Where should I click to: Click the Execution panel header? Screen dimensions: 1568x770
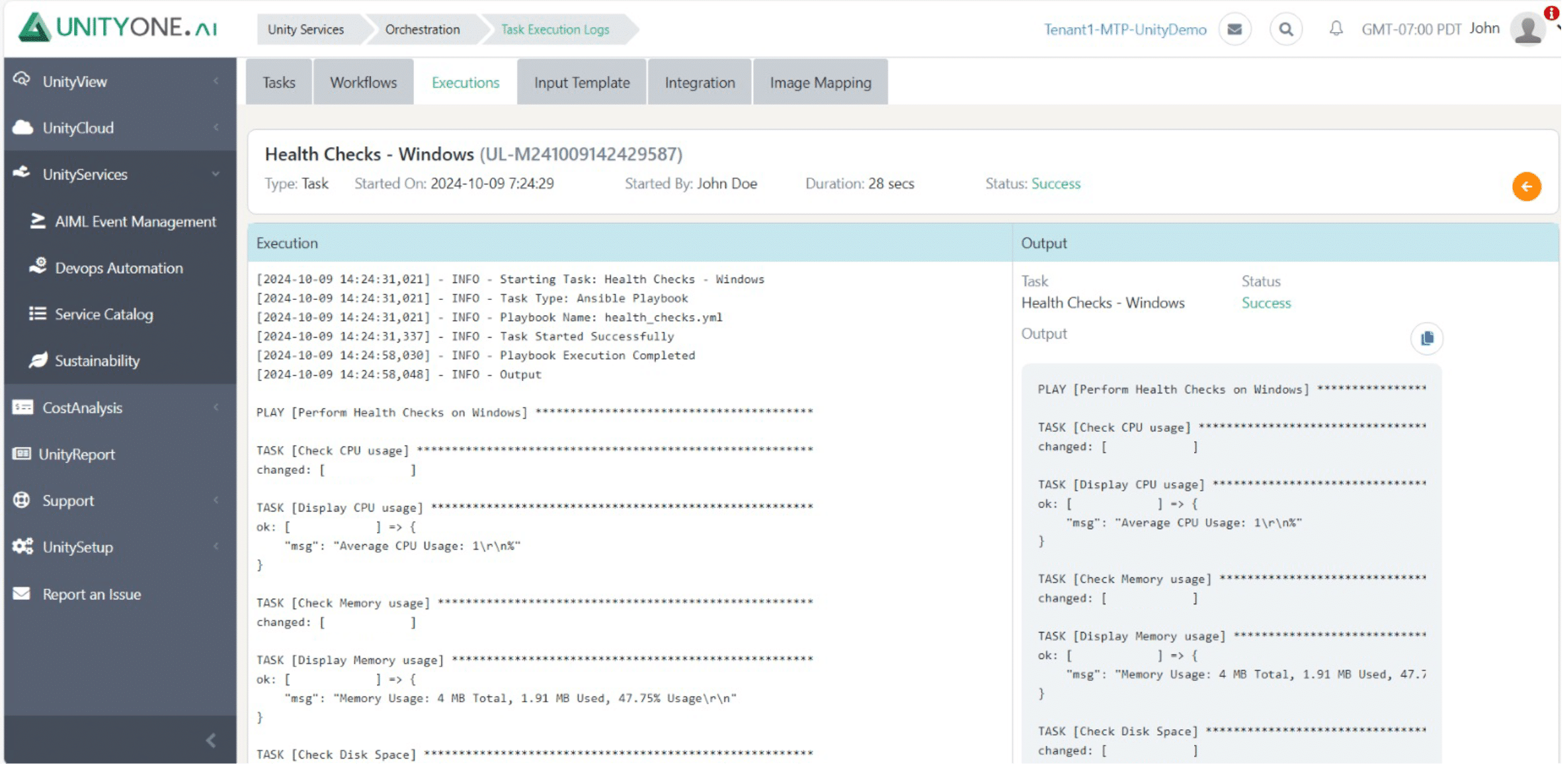pos(629,243)
